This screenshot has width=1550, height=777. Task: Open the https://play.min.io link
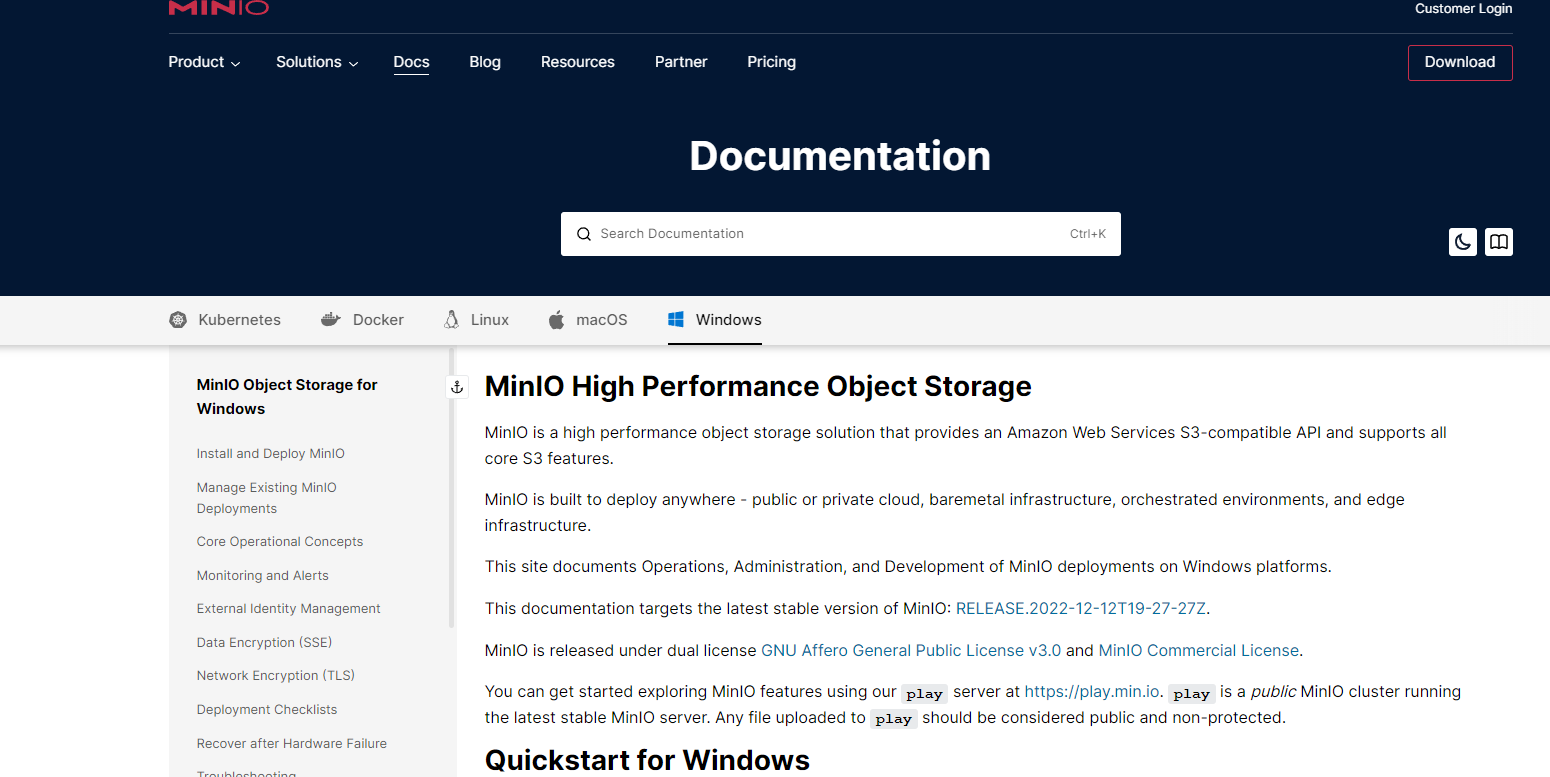1092,691
